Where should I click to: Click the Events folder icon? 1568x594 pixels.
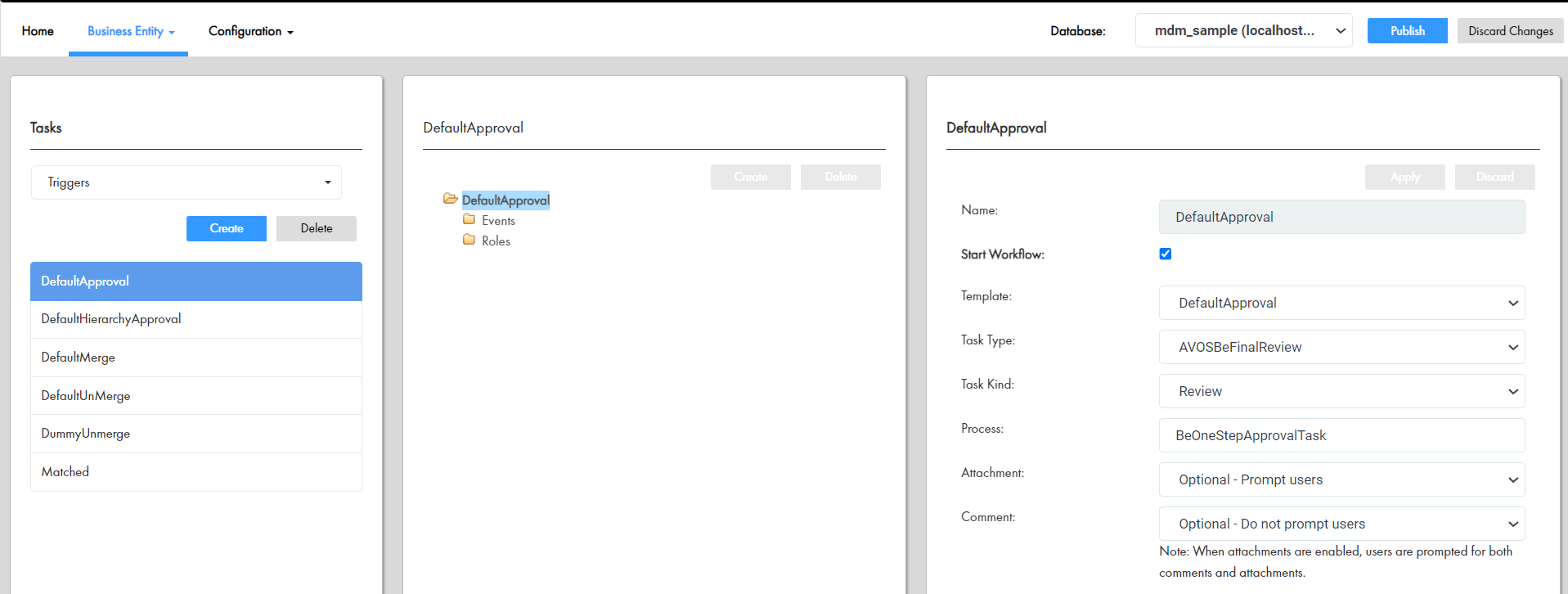tap(469, 219)
